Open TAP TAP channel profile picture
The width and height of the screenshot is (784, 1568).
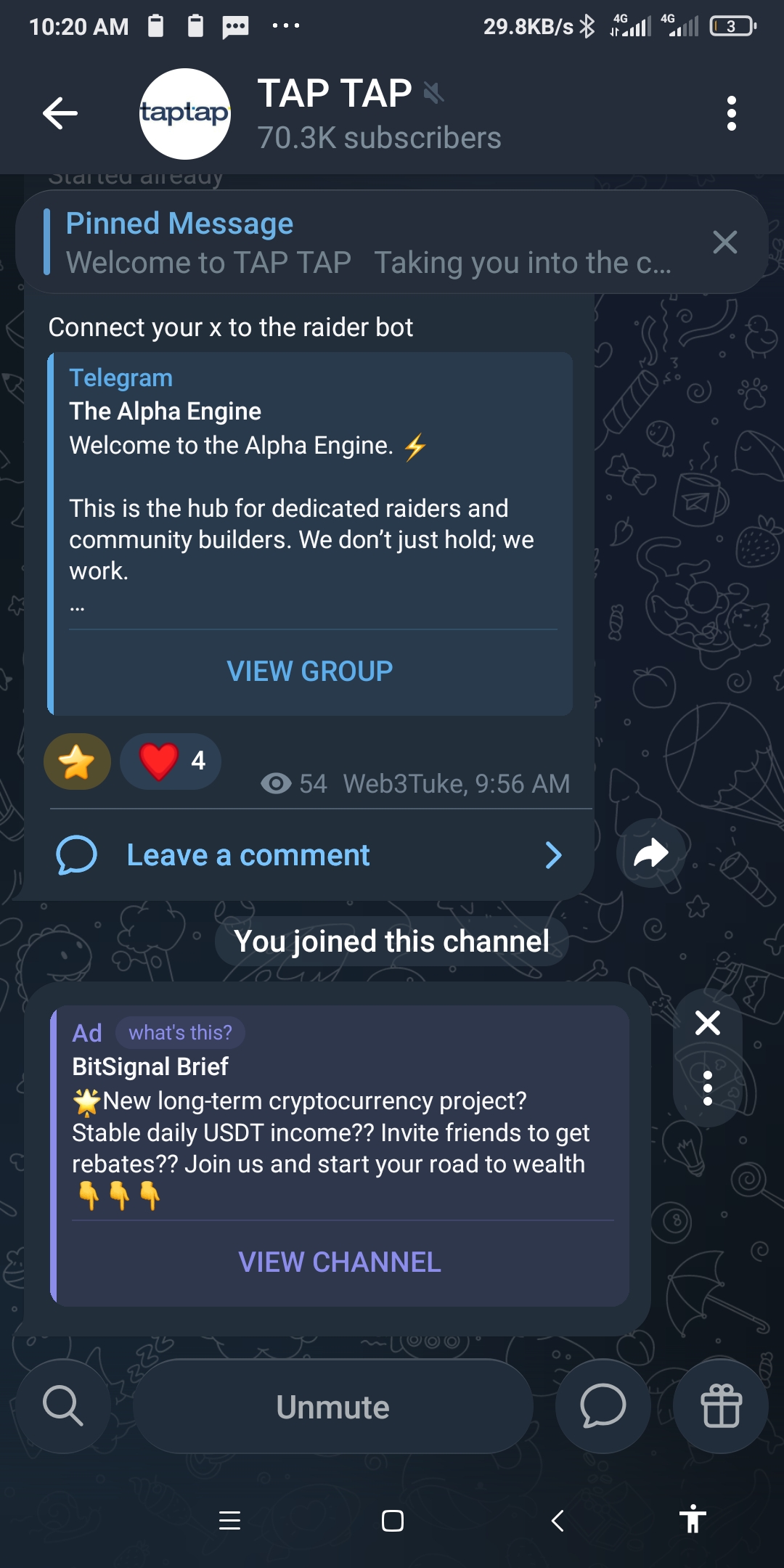[185, 114]
